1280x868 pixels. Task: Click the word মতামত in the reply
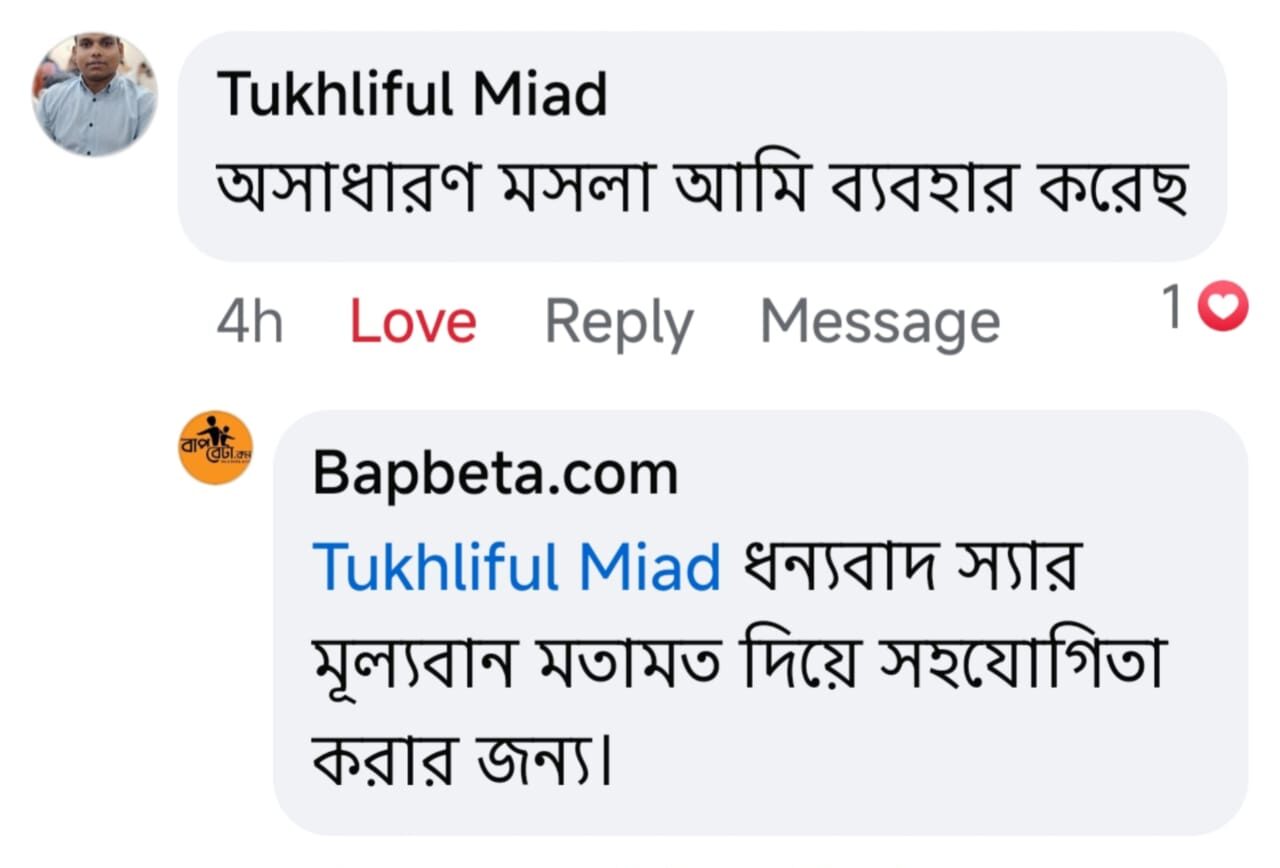click(636, 662)
